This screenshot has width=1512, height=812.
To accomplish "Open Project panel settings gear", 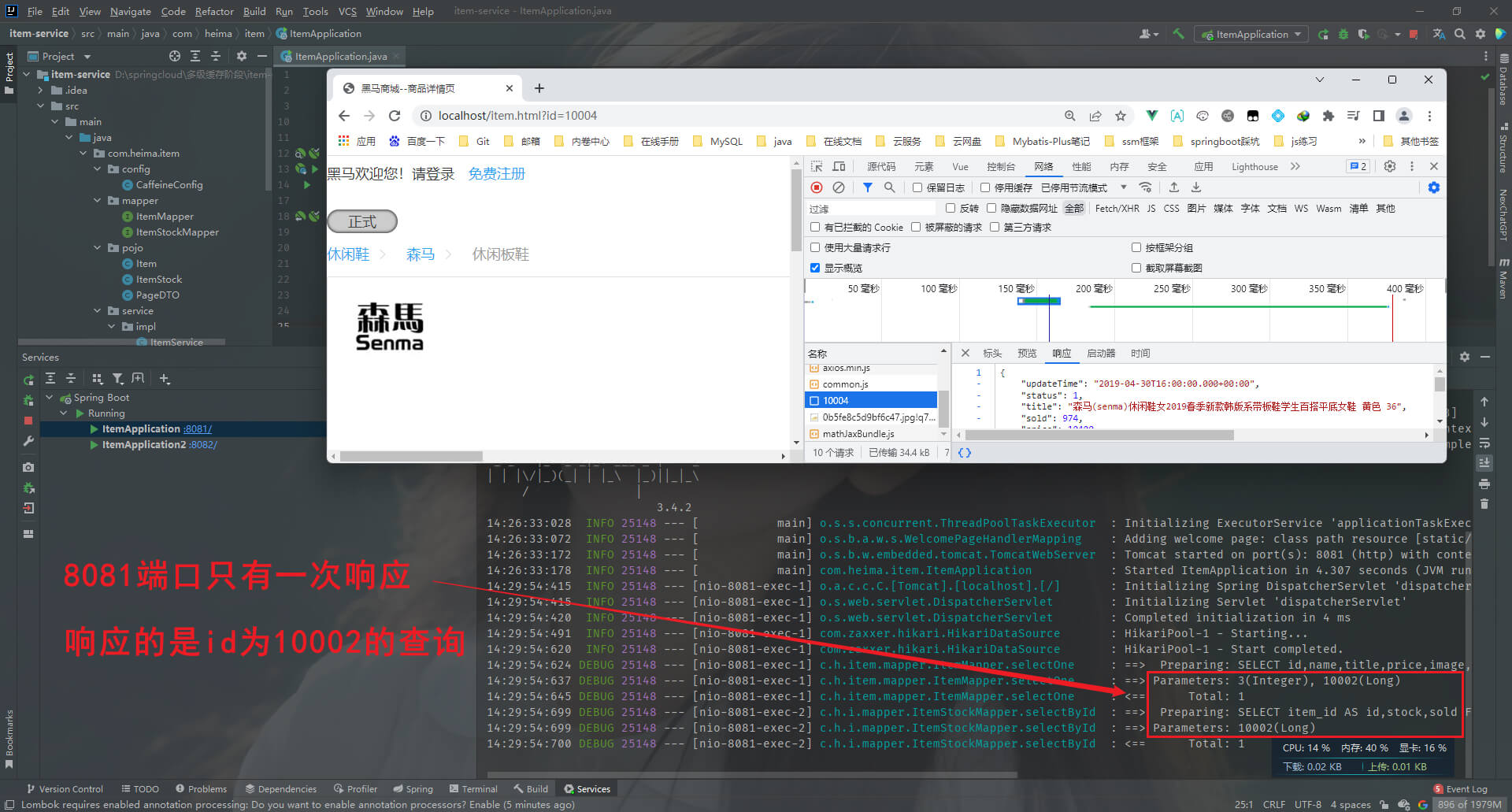I will tap(242, 56).
